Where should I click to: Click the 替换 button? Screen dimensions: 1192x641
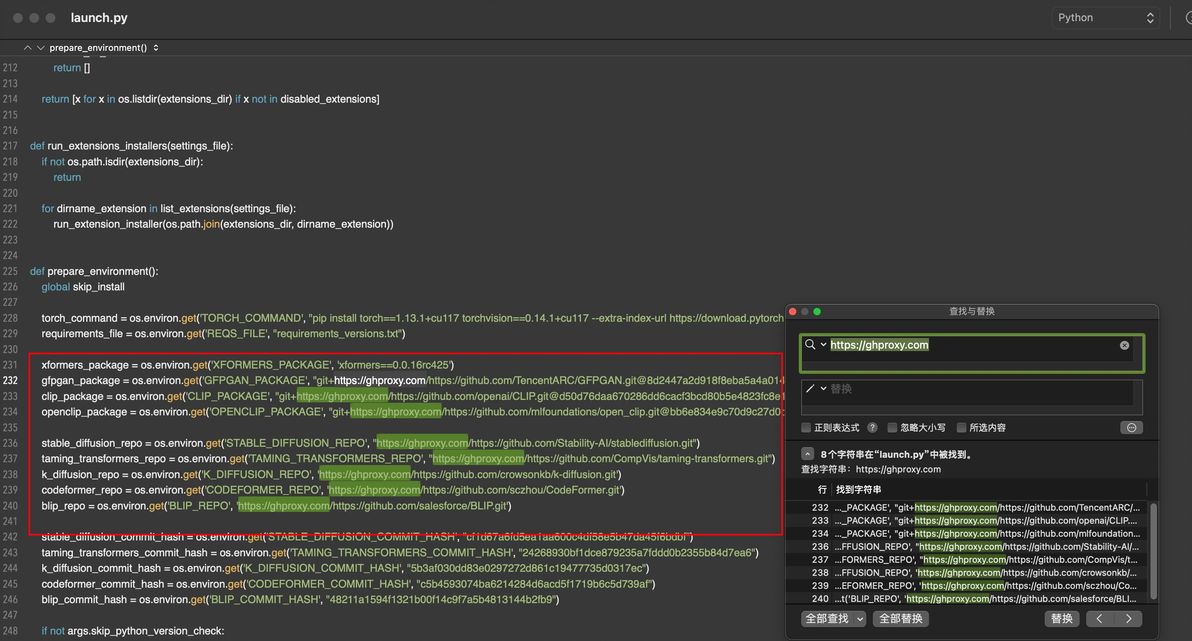coord(1061,619)
